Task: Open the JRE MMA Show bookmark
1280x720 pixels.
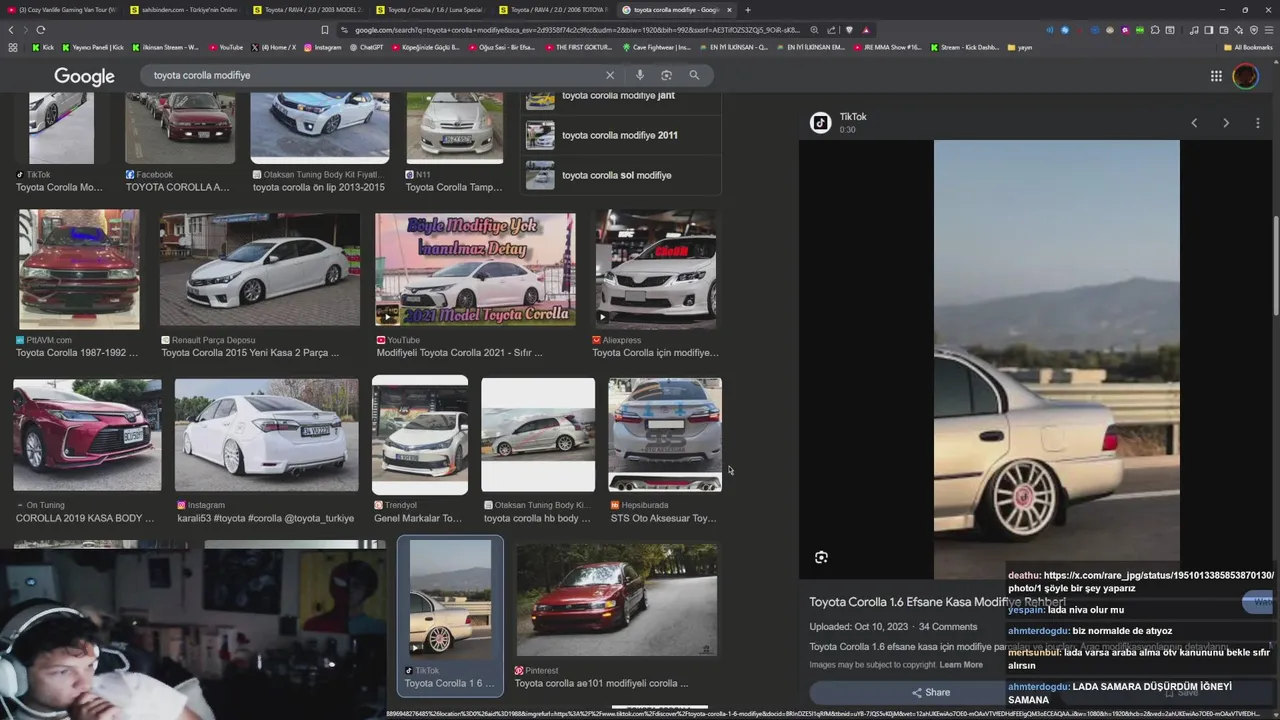Action: click(x=887, y=47)
